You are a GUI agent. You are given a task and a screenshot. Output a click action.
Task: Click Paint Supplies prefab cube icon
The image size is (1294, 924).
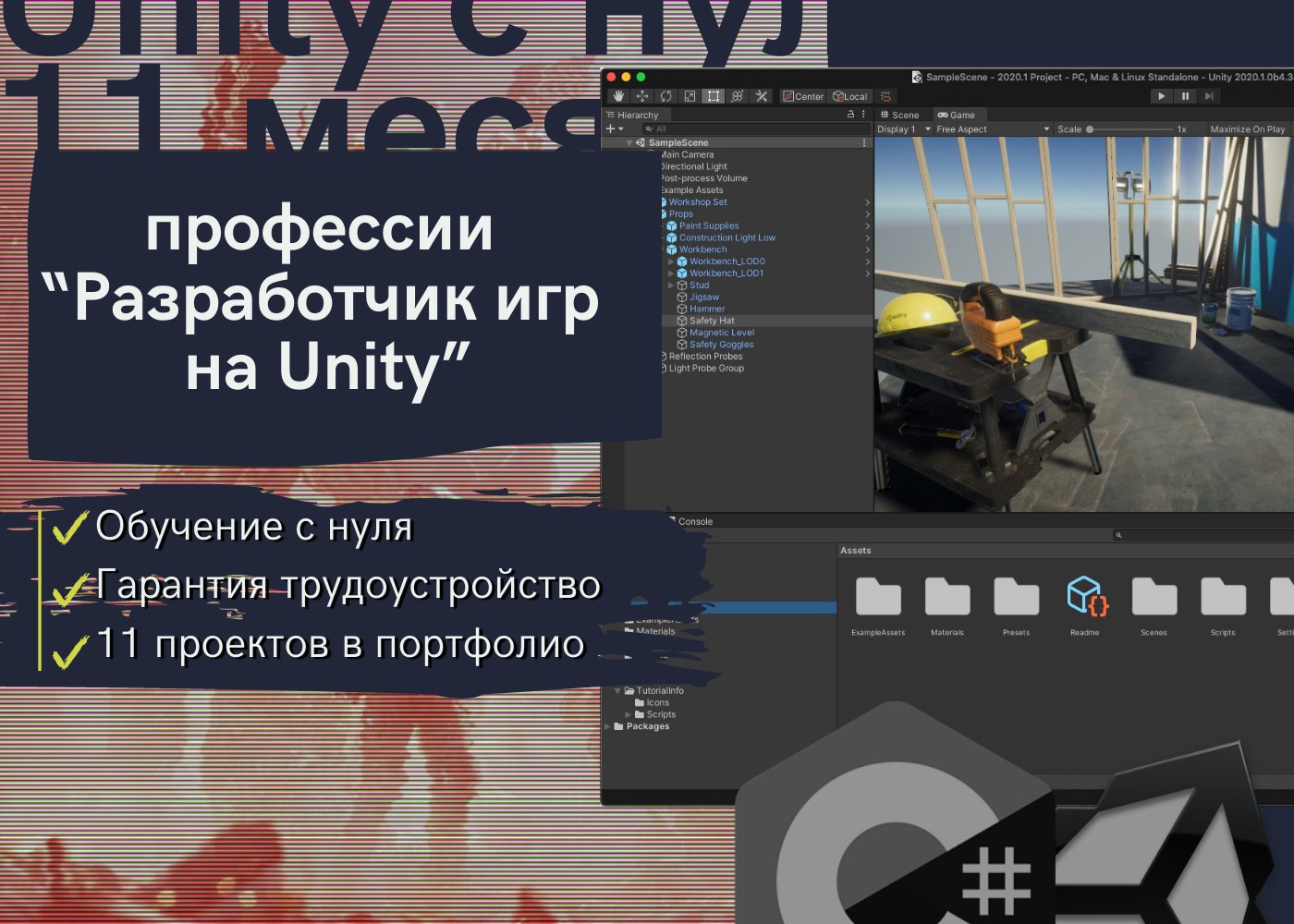click(672, 225)
